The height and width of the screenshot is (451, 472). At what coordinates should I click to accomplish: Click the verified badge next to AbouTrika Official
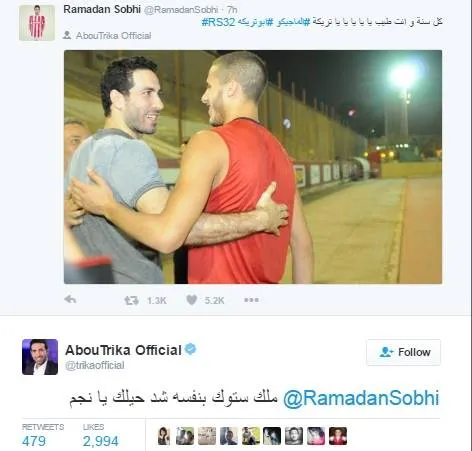point(191,349)
